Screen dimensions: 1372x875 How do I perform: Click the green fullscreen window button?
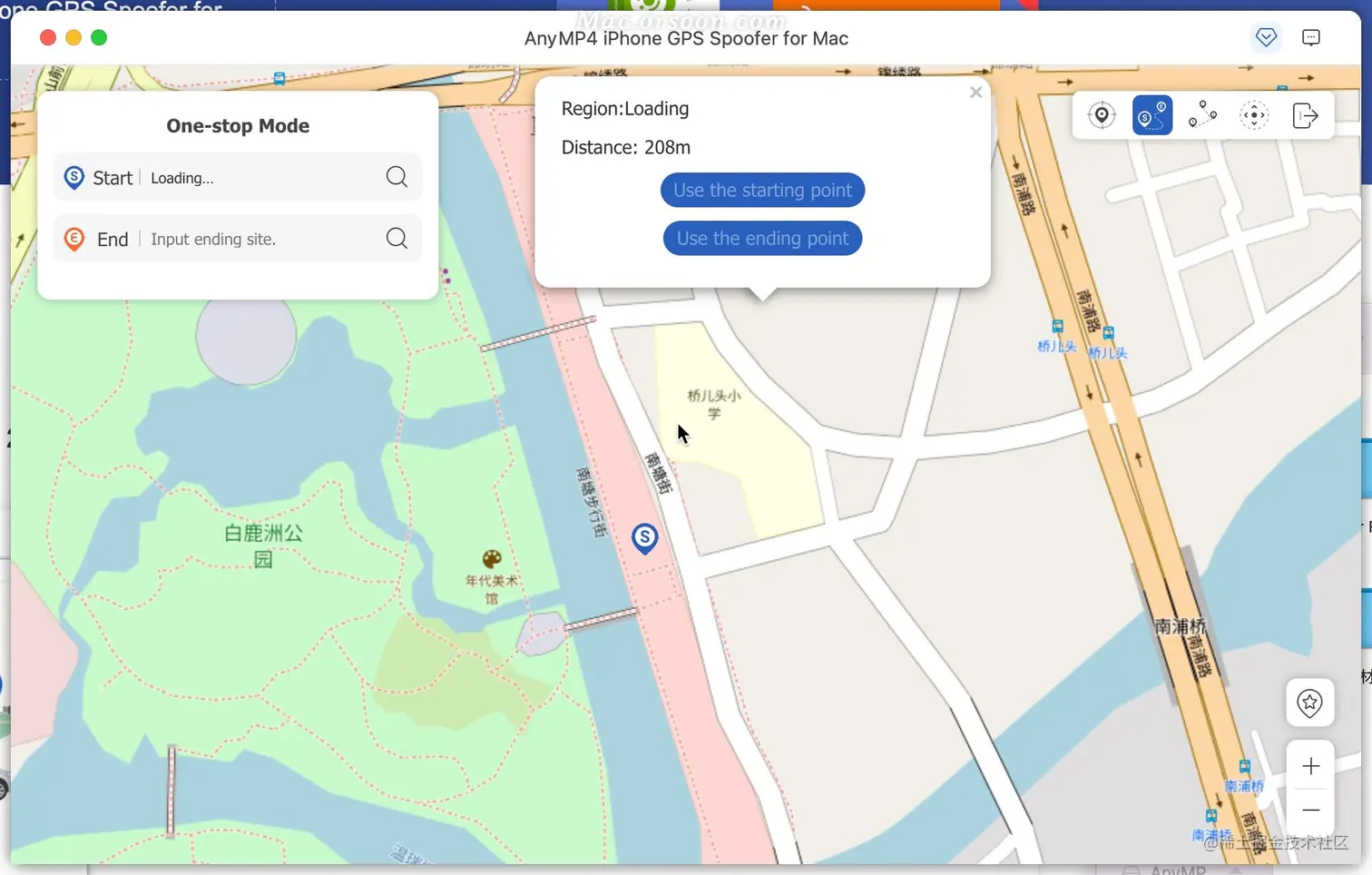99,37
